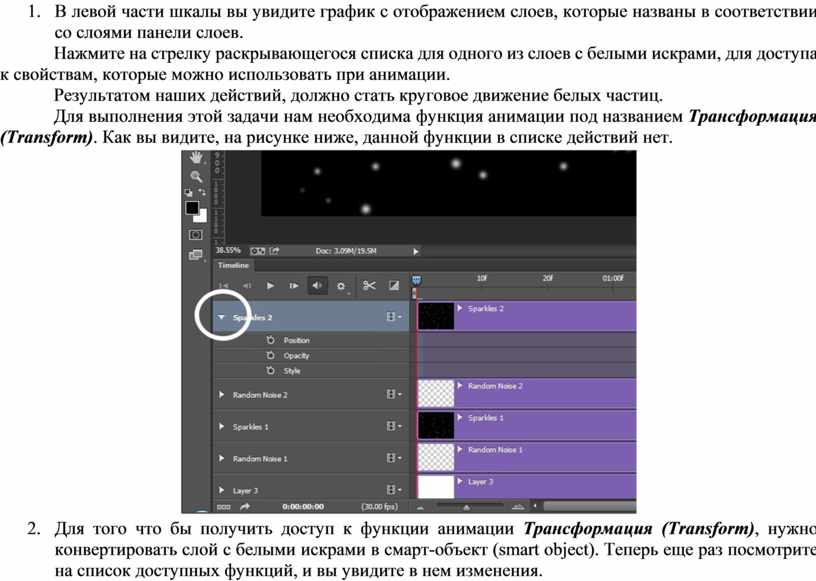Screen dimensions: 816x581
Task: Click the blue playhead marker
Action: (x=417, y=279)
